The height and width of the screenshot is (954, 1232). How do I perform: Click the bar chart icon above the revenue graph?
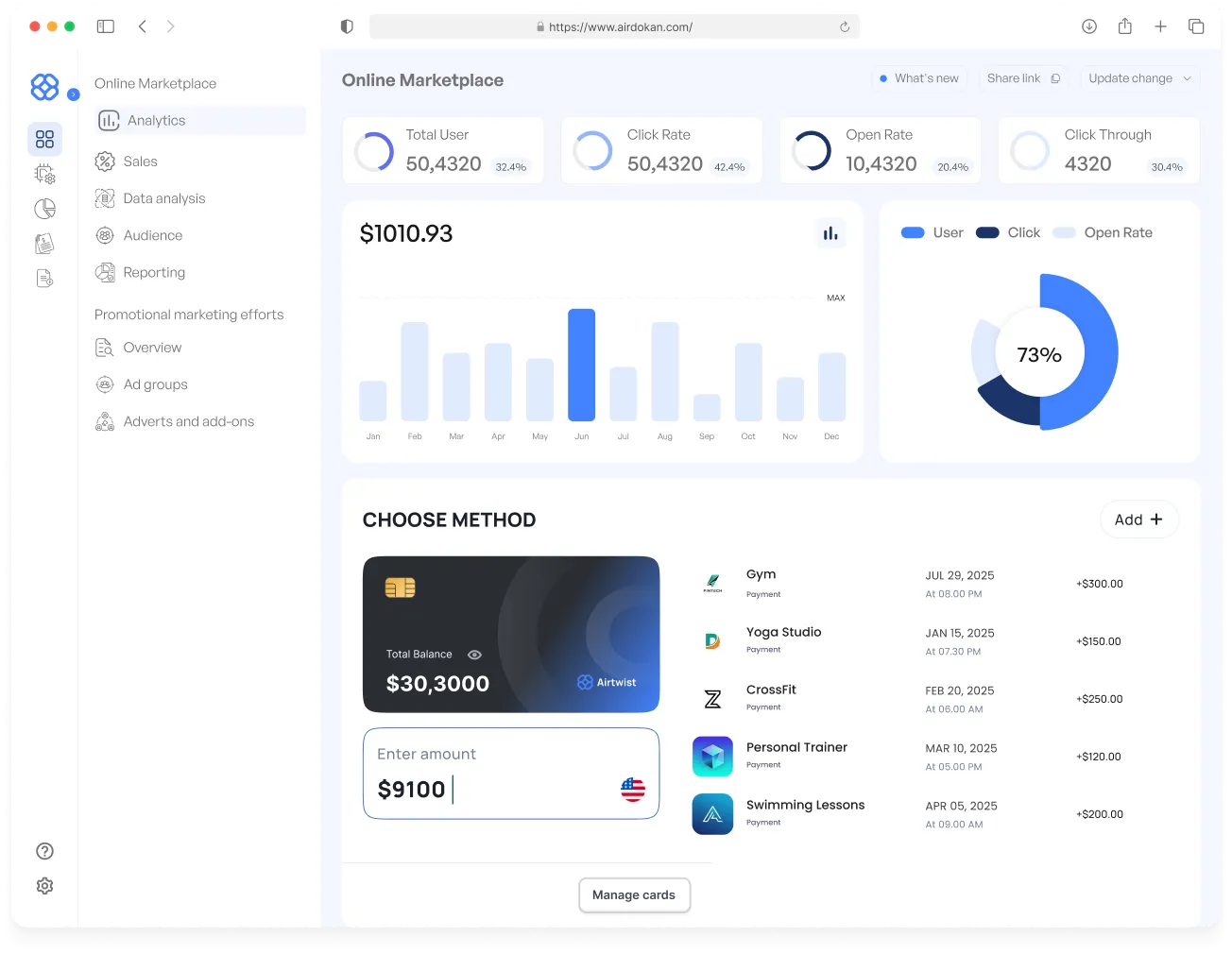pyautogui.click(x=830, y=233)
